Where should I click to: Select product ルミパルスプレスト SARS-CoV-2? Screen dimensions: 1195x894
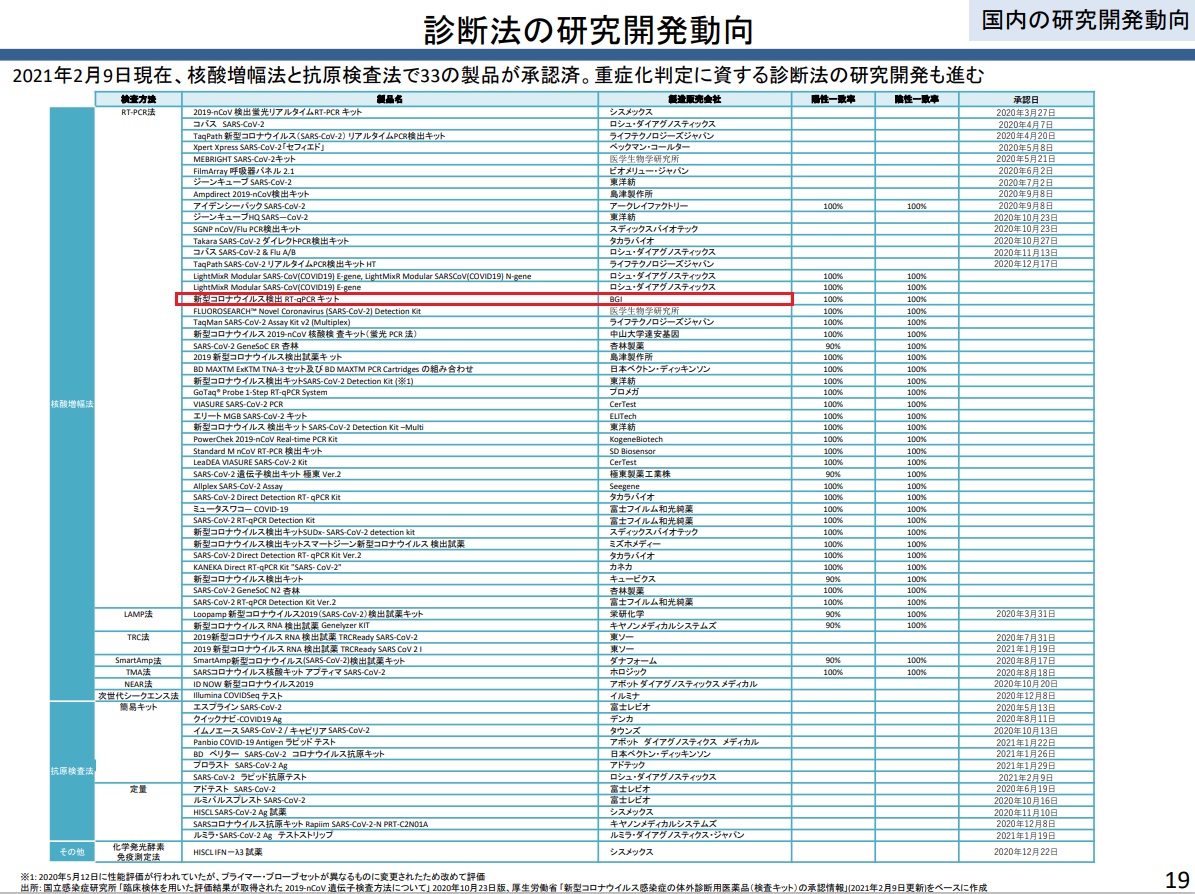click(249, 800)
